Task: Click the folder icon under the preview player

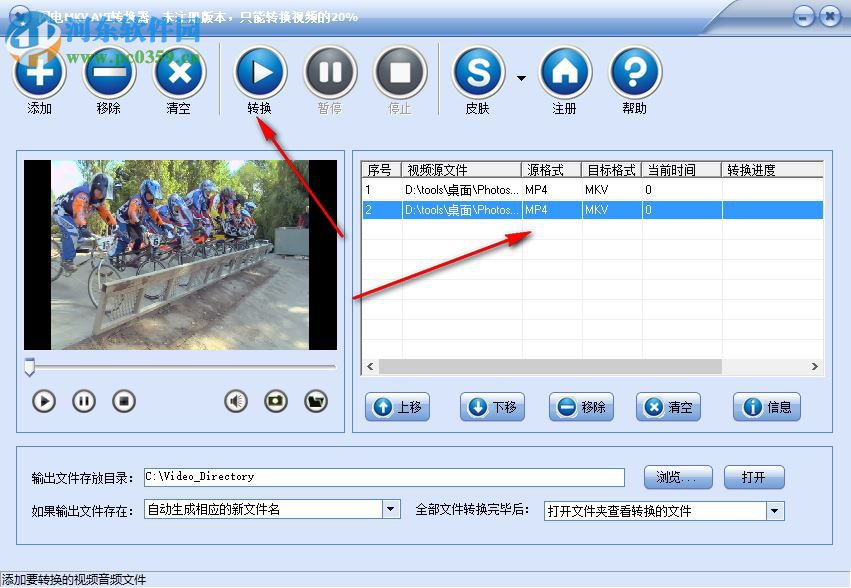Action: coord(316,400)
